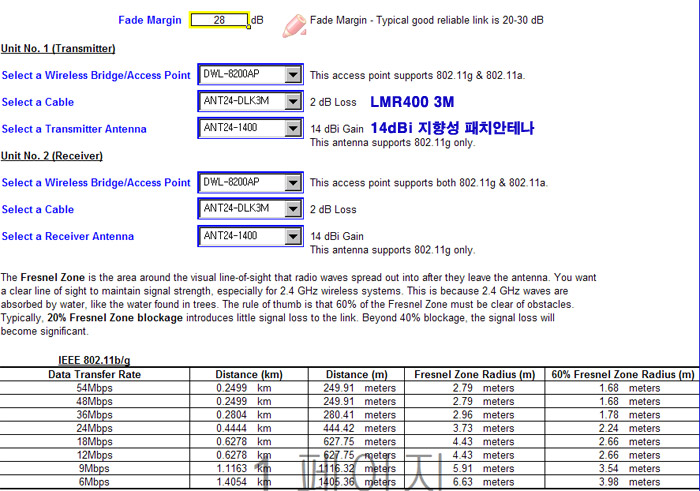Select the Data Transfer Rate column header
Image resolution: width=700 pixels, height=491 pixels.
(x=95, y=374)
